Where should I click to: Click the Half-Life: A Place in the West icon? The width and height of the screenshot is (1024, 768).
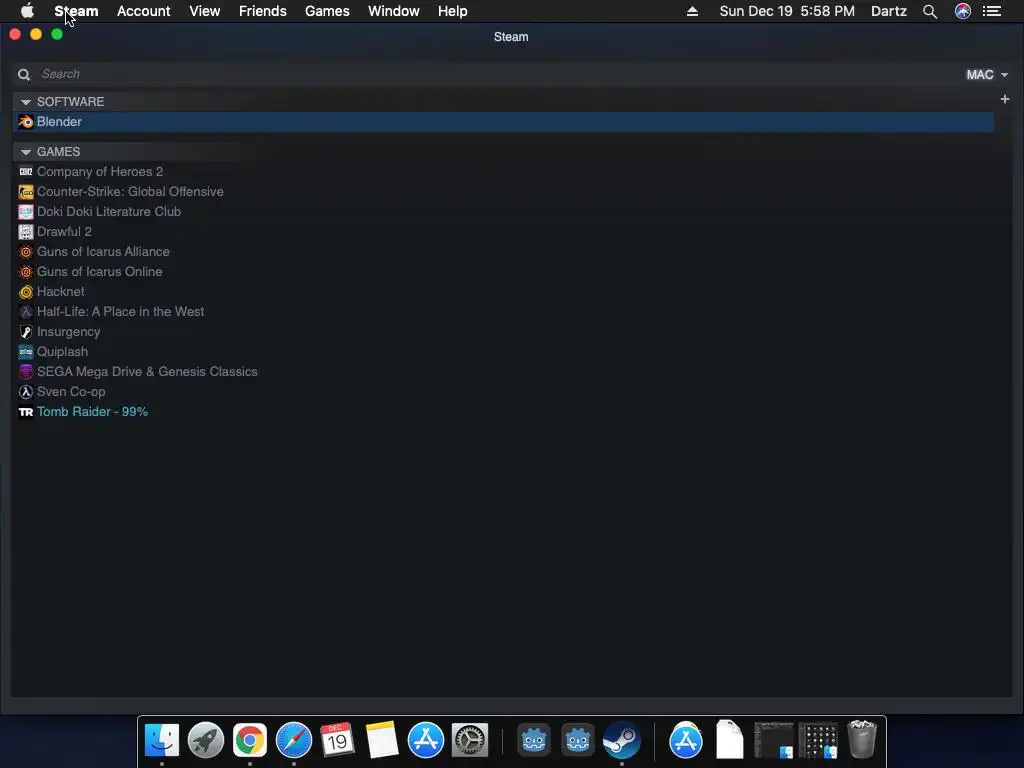(x=25, y=312)
